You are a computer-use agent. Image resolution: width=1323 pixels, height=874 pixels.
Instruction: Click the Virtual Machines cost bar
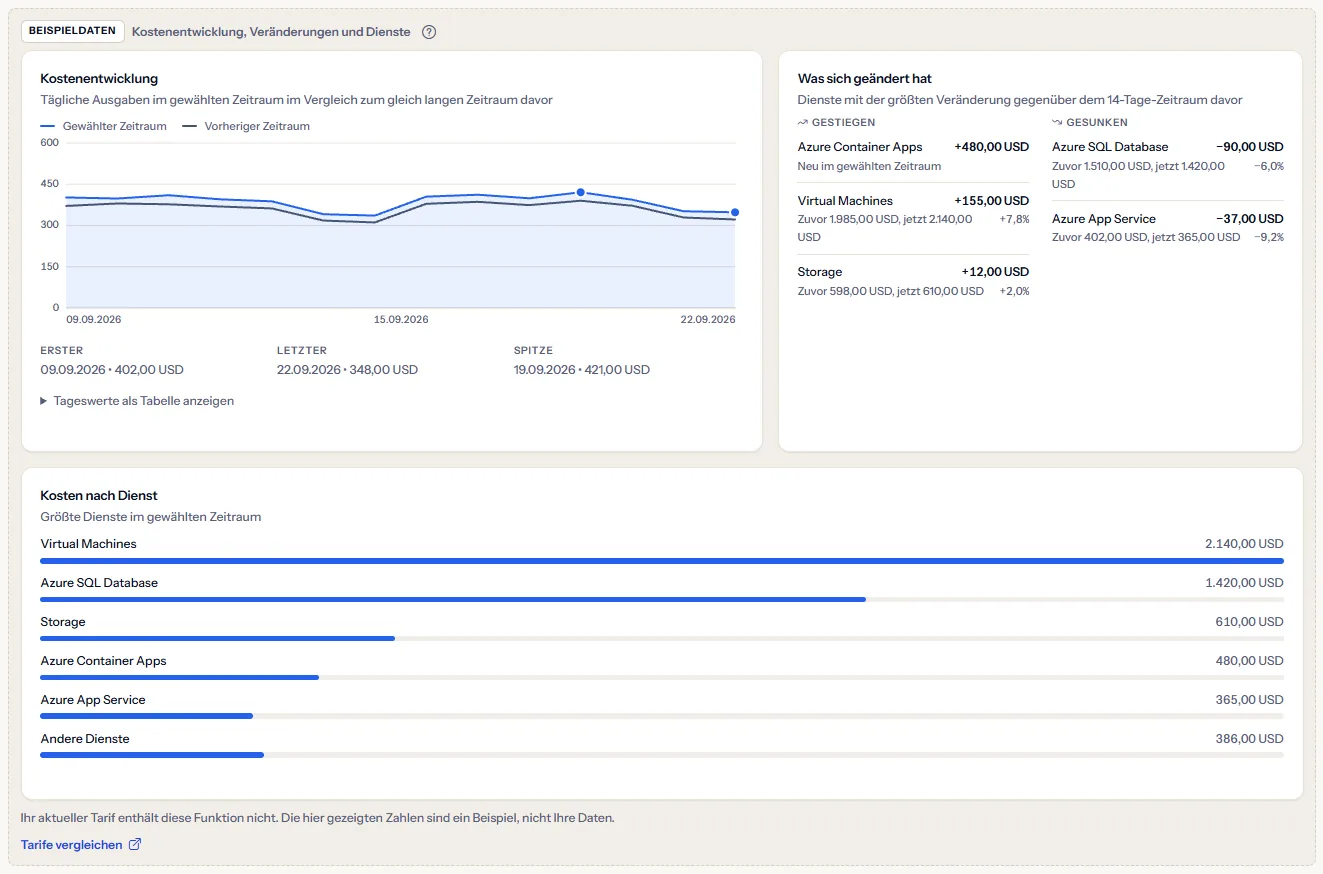662,561
